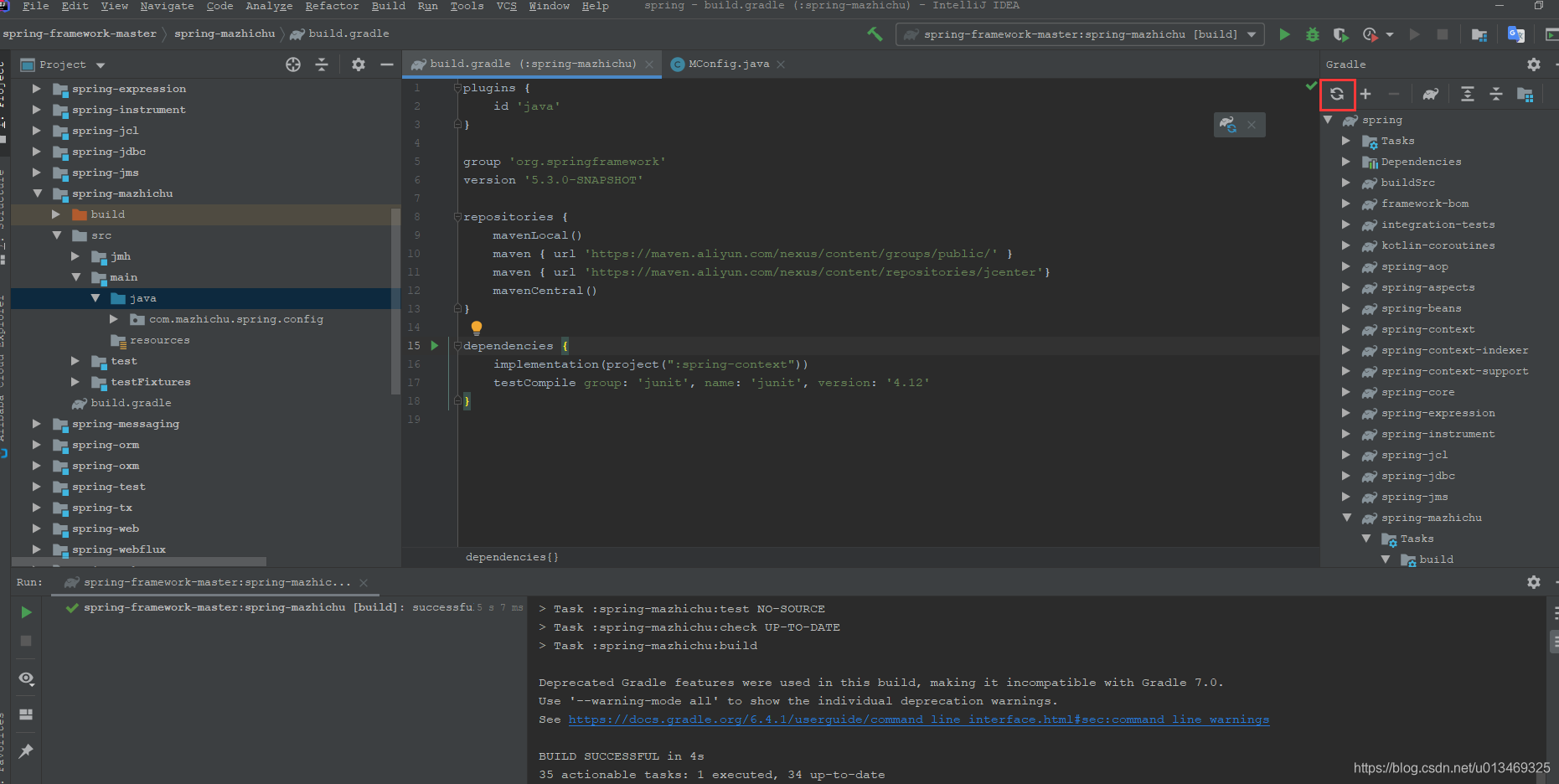1559x784 pixels.
Task: Click the Load Gradle Changes floating icon
Action: click(x=1228, y=125)
